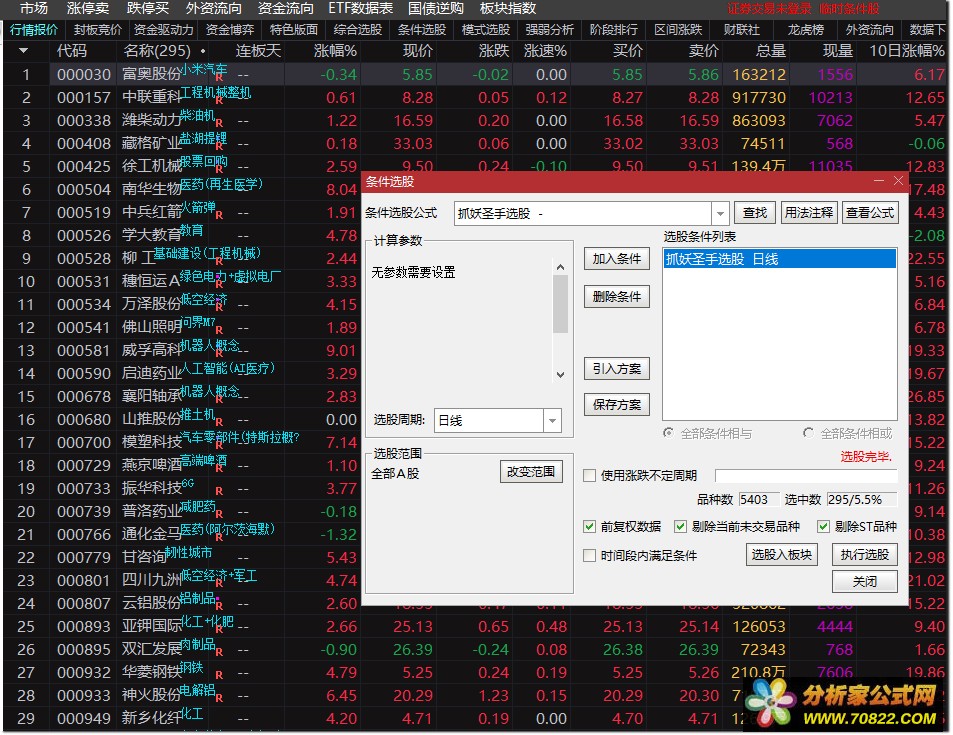Viewport: 953px width, 735px height.
Task: Toggle 剔除ST品种 checkbox
Action: pos(823,526)
